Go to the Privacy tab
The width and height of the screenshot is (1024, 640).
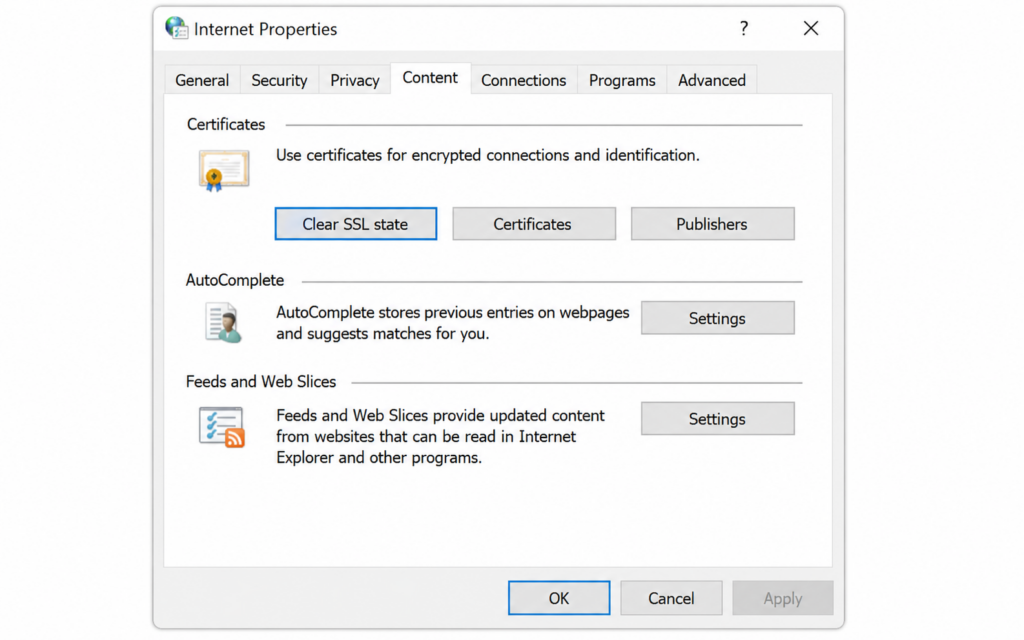pyautogui.click(x=355, y=80)
